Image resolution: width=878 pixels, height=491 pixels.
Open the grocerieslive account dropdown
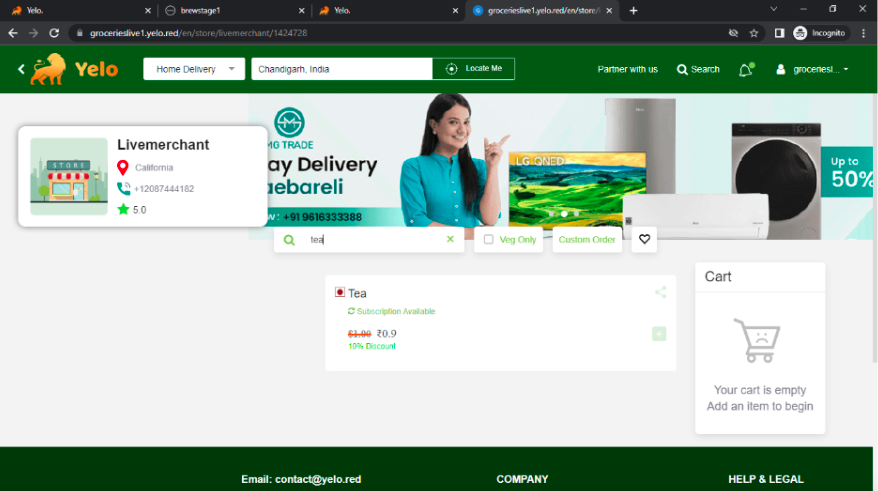tap(820, 70)
